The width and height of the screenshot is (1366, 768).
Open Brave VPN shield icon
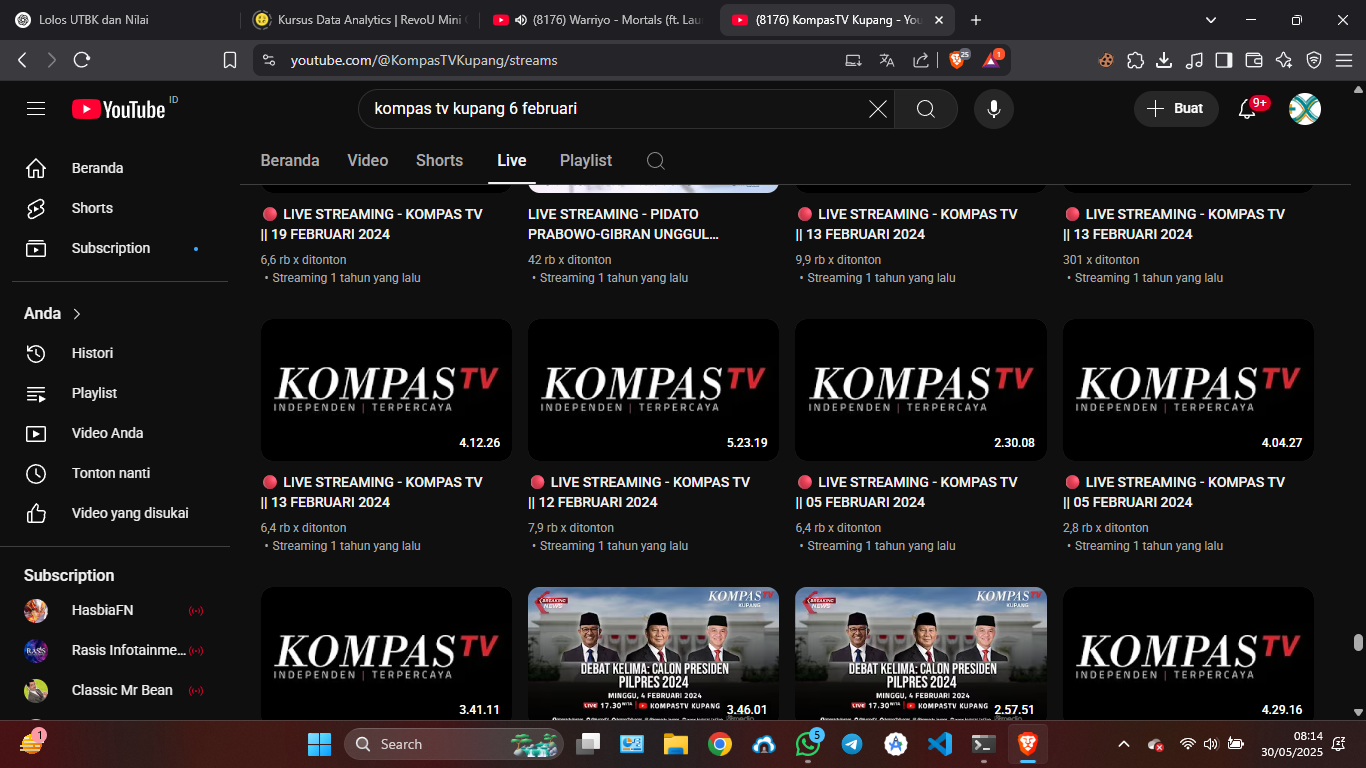1314,60
